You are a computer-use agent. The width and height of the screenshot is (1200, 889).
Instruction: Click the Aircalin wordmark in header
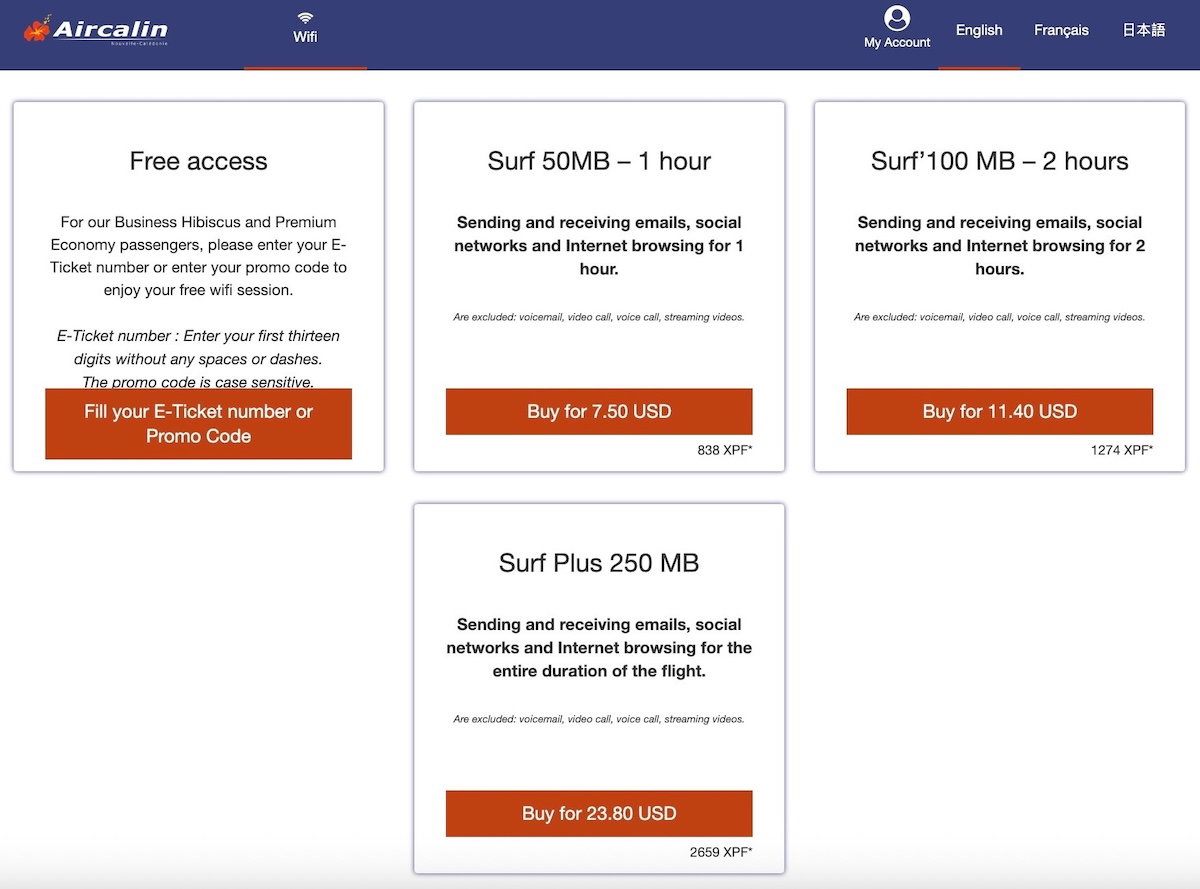pyautogui.click(x=110, y=30)
